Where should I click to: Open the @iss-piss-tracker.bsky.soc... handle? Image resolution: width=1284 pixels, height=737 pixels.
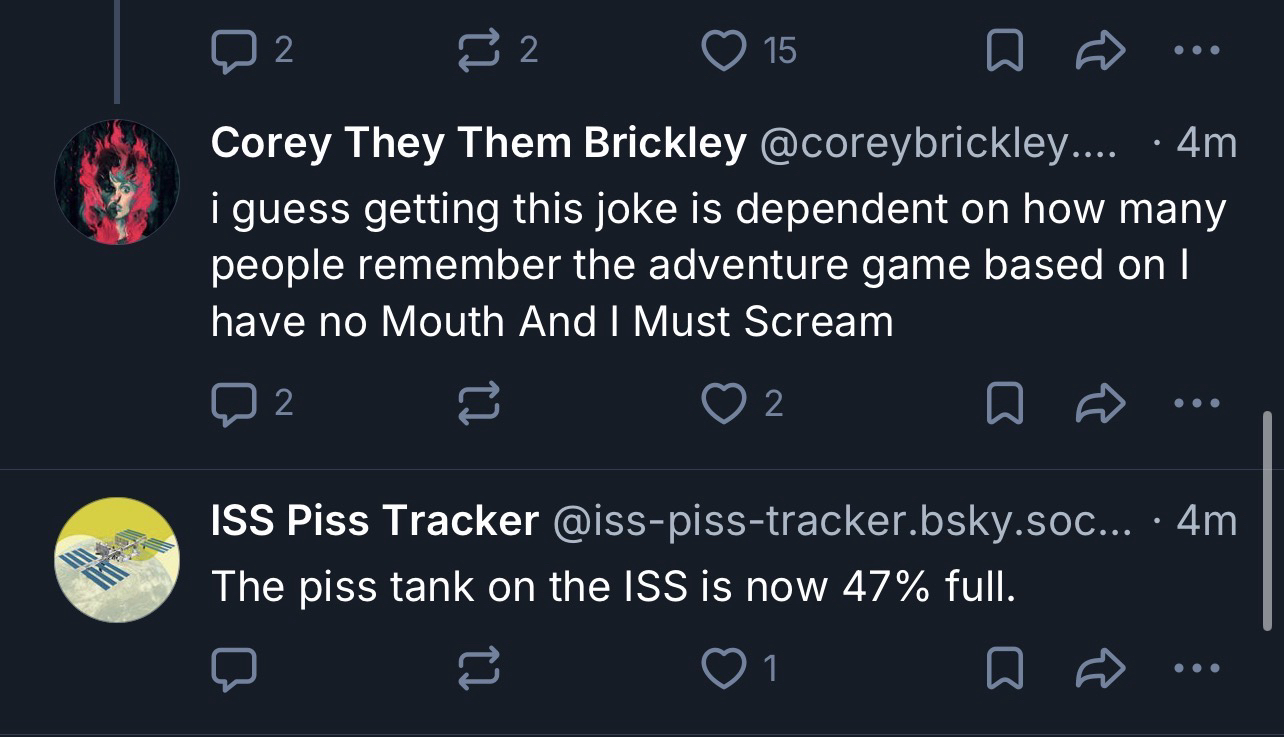[x=842, y=521]
